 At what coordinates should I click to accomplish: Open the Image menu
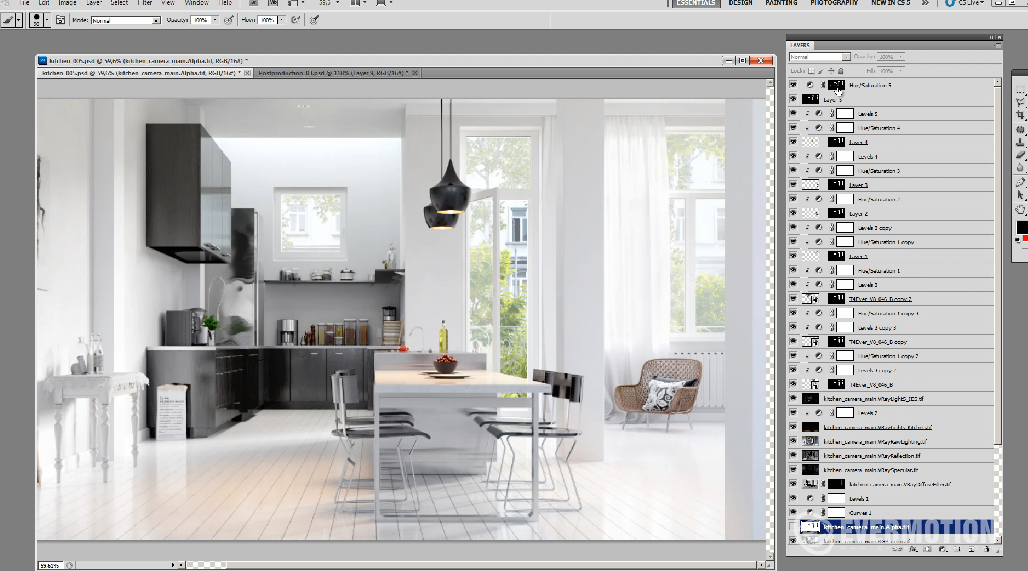pos(67,3)
